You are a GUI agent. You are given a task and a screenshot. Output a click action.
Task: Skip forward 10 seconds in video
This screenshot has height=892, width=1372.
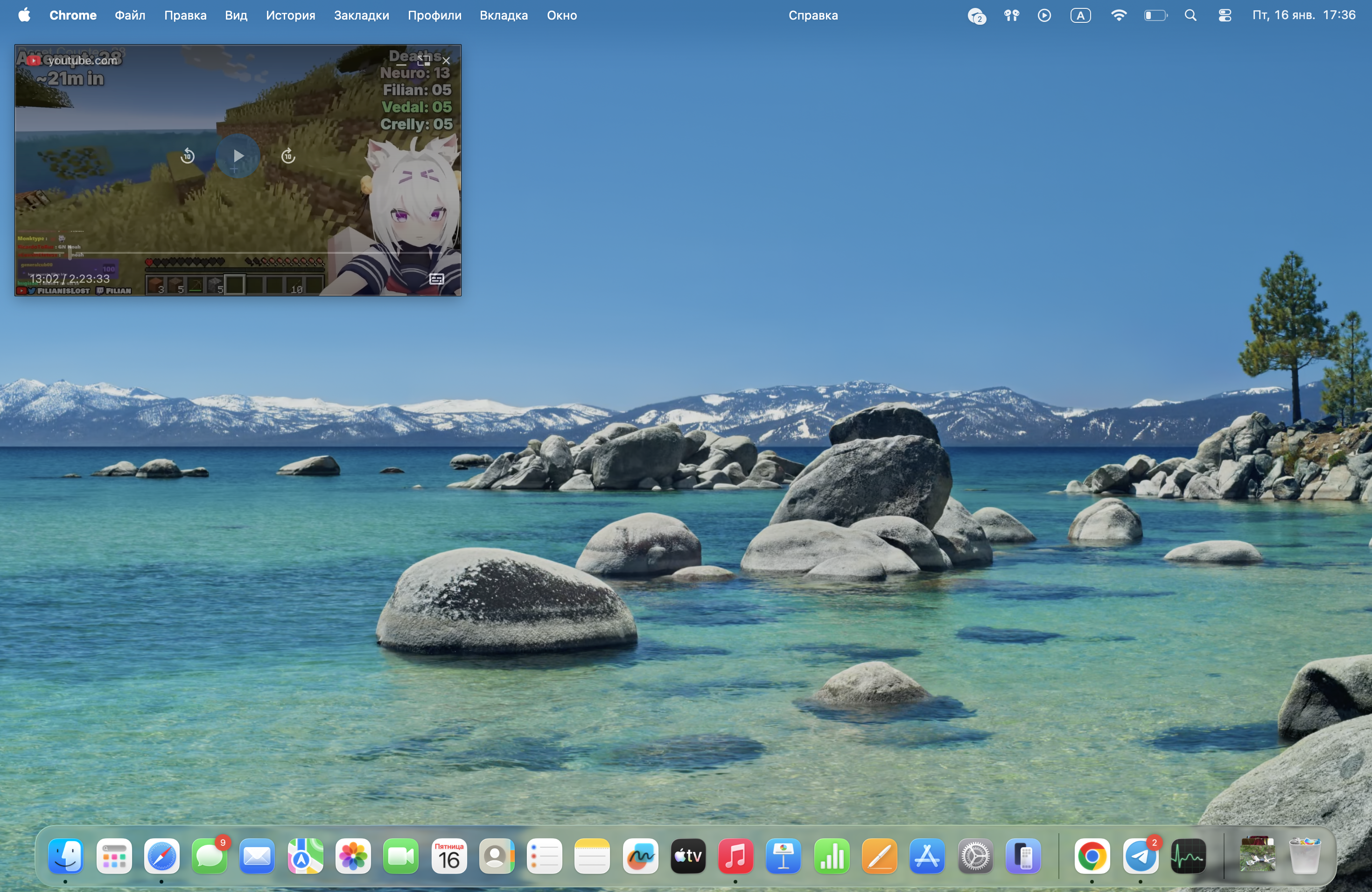pyautogui.click(x=288, y=155)
